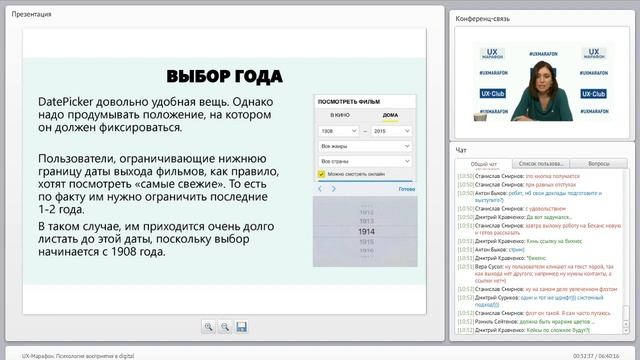Image resolution: width=640 pixels, height=360 pixels.
Task: Click the "Готово" link in the picker
Action: pyautogui.click(x=407, y=189)
